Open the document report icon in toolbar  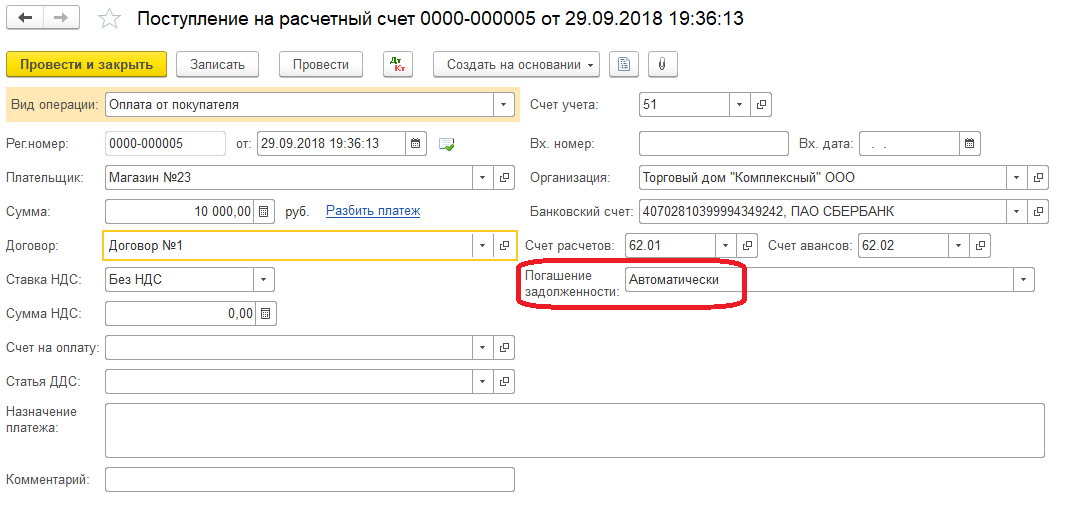pyautogui.click(x=624, y=64)
